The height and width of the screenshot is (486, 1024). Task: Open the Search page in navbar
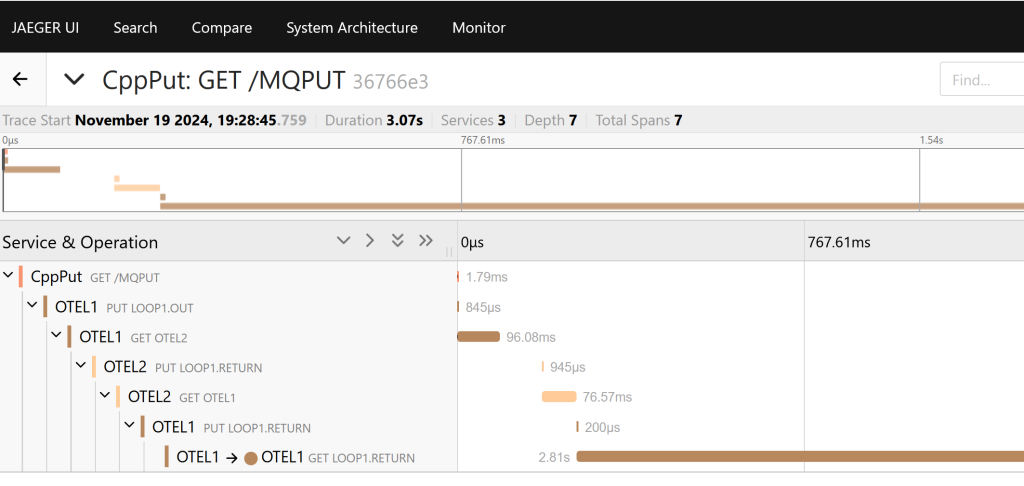135,27
